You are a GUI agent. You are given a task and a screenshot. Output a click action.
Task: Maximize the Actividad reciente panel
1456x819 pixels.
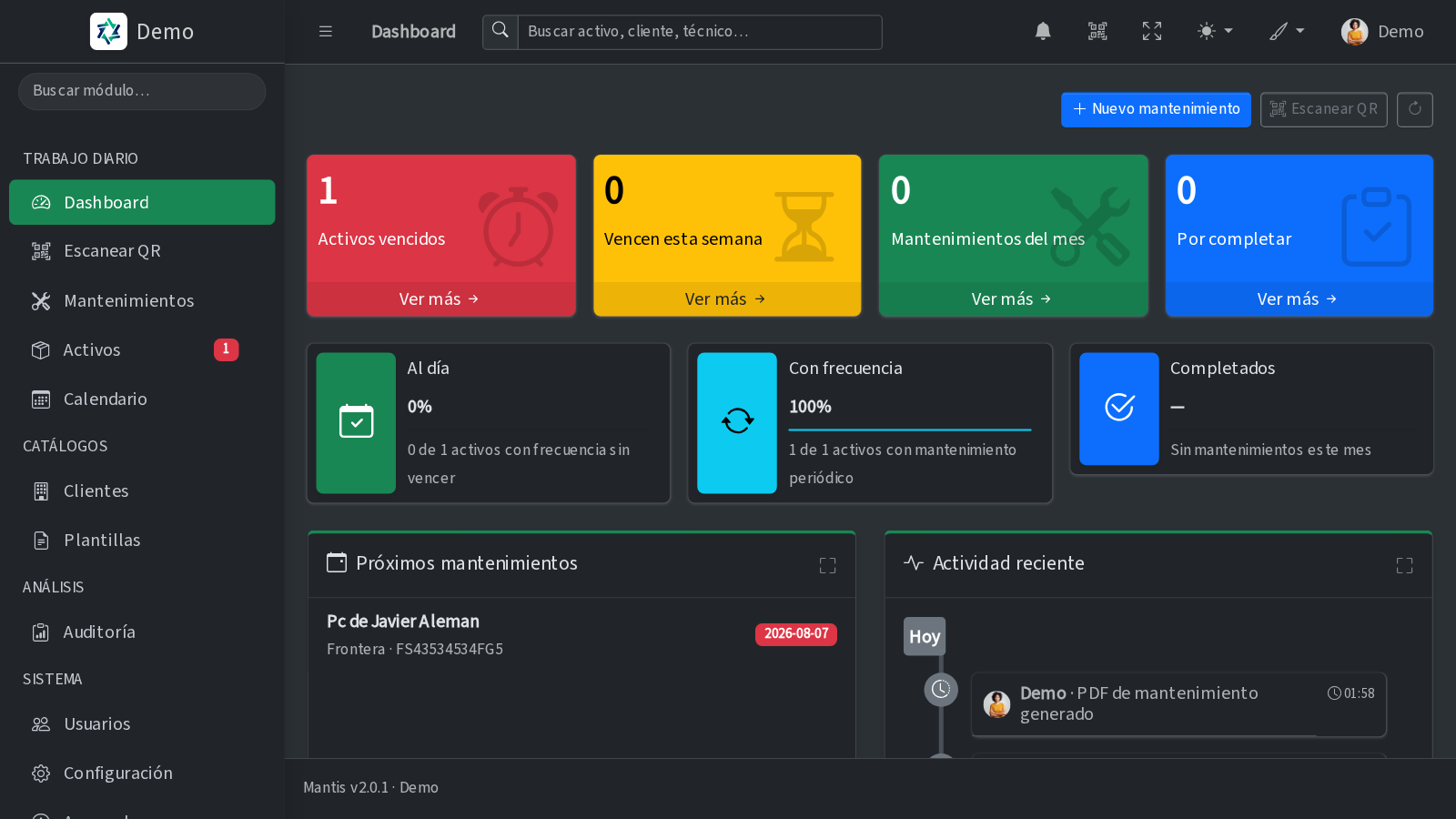click(1404, 565)
